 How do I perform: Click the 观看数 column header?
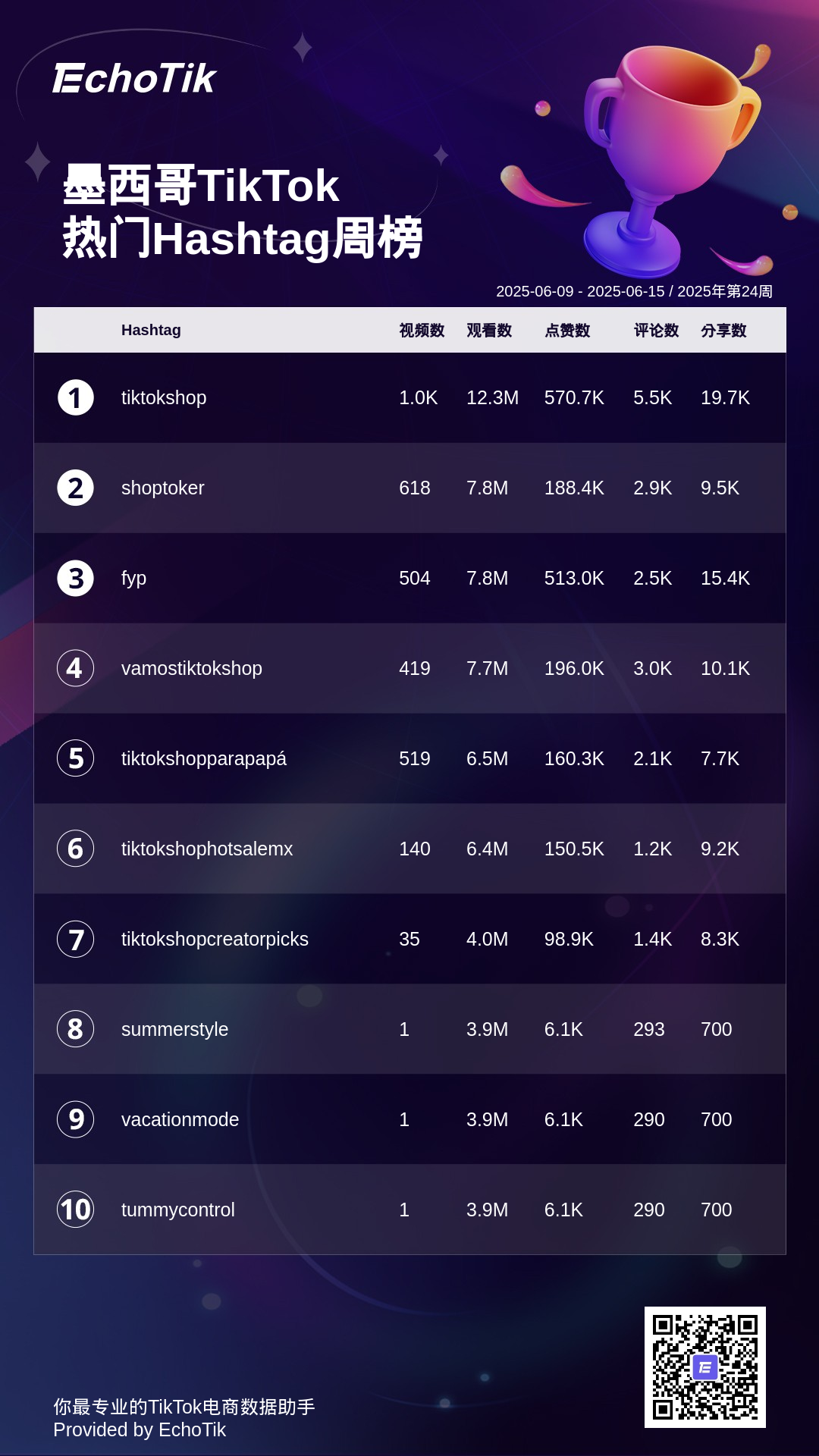[x=489, y=330]
